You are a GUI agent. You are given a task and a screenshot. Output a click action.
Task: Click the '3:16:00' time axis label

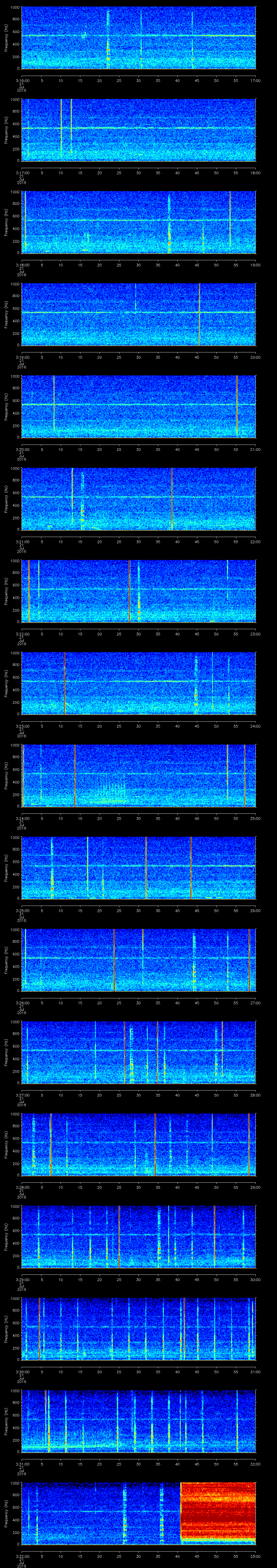[x=22, y=80]
